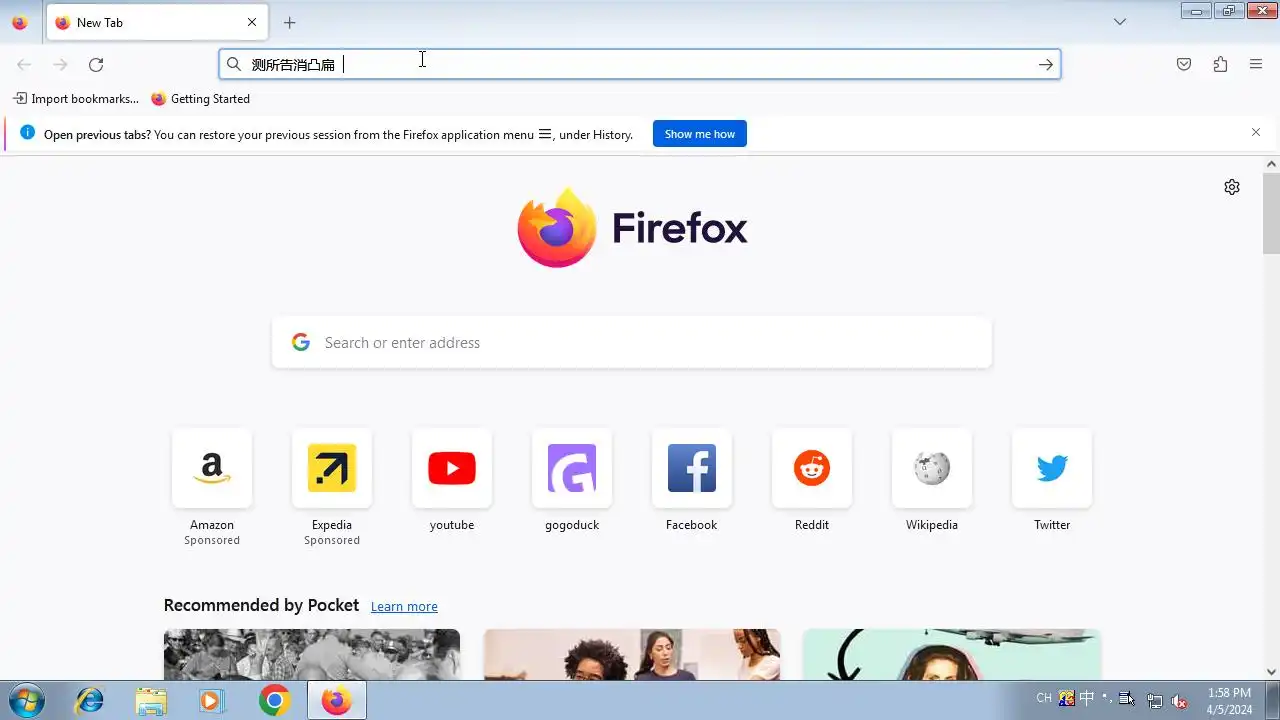
Task: Click the colorful IME icon in tray
Action: [1067, 698]
